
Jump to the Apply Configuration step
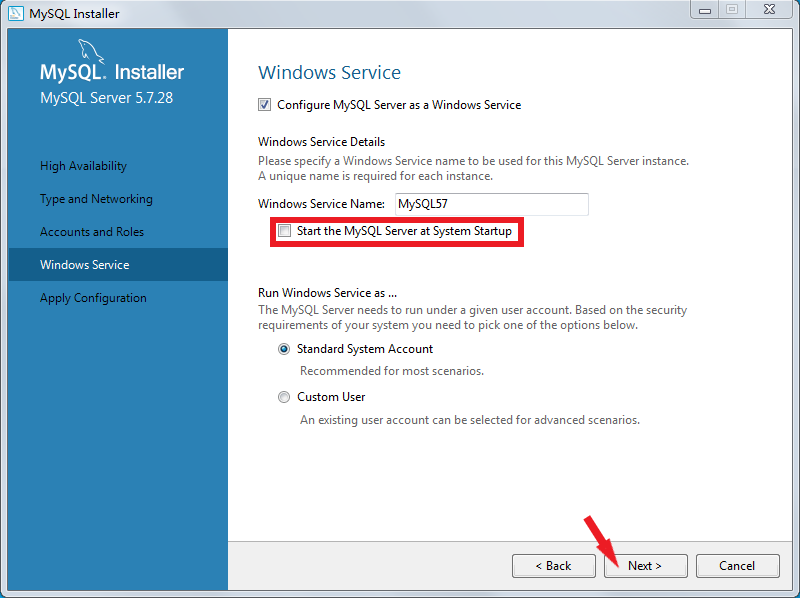93,298
